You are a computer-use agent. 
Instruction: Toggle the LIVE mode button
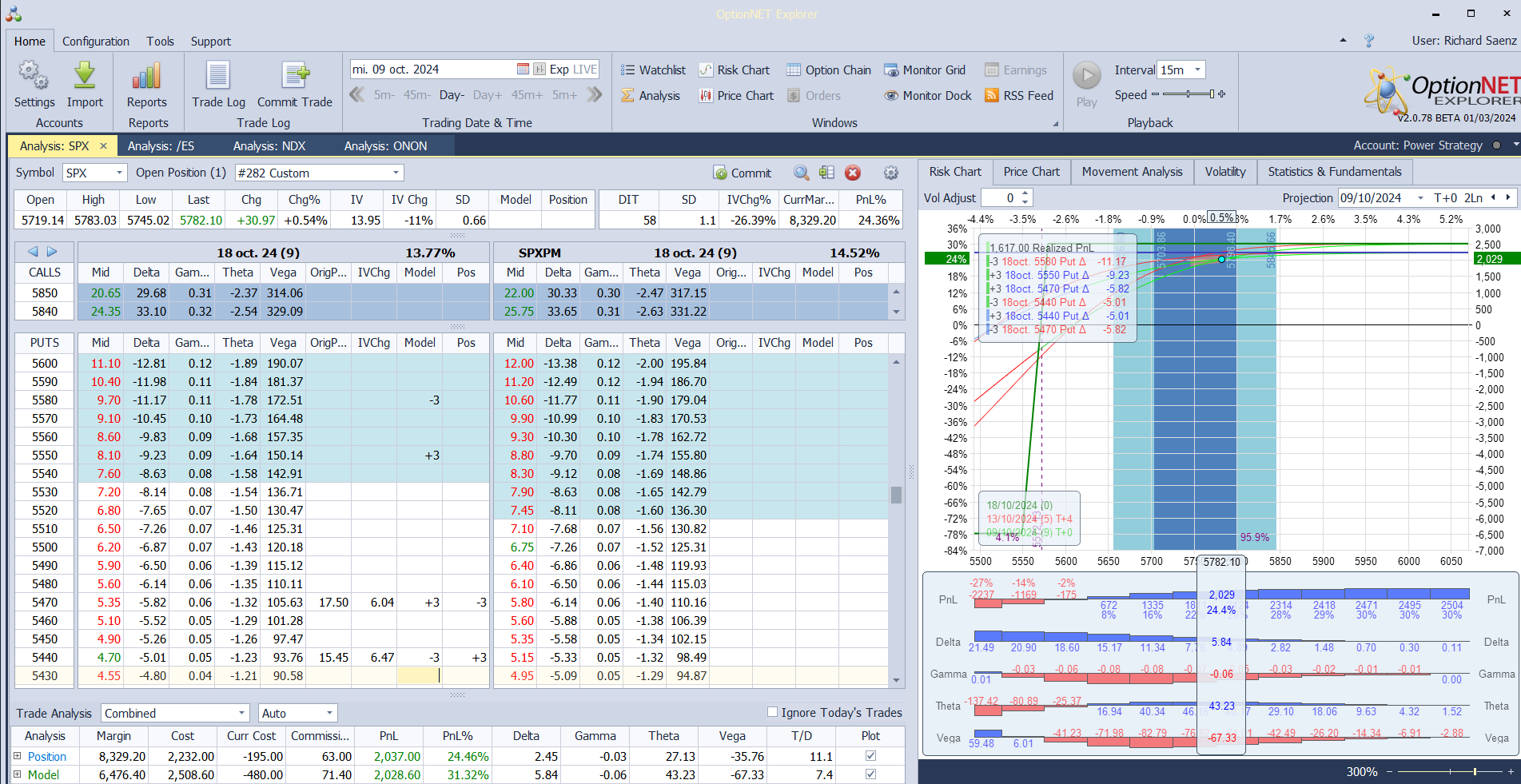click(584, 70)
